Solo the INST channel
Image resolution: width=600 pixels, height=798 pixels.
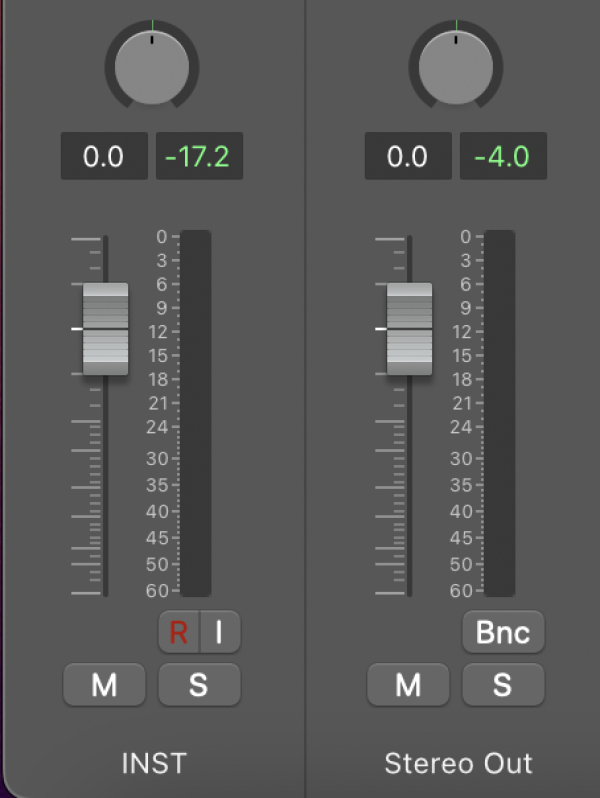[x=199, y=685]
